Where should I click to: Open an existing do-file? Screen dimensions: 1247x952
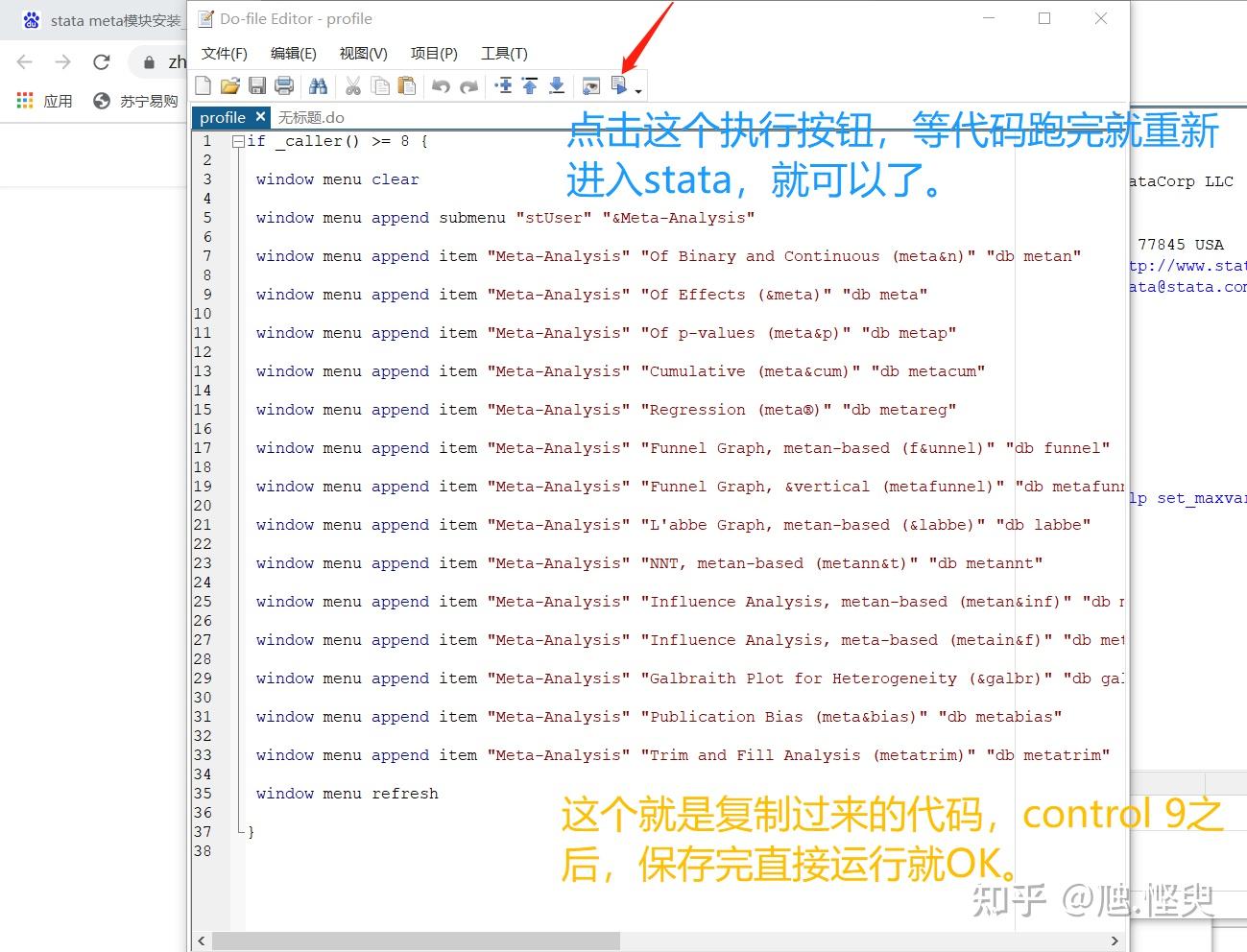coord(228,85)
